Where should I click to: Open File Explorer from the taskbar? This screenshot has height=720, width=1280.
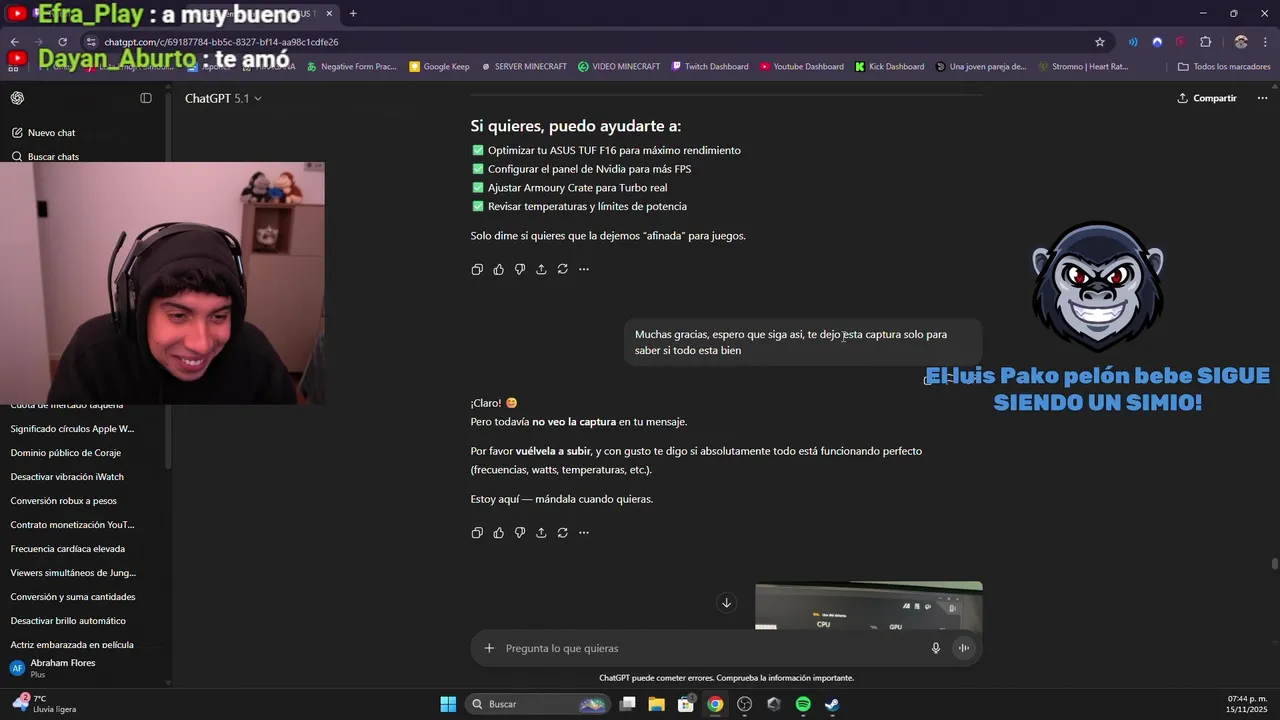(656, 704)
